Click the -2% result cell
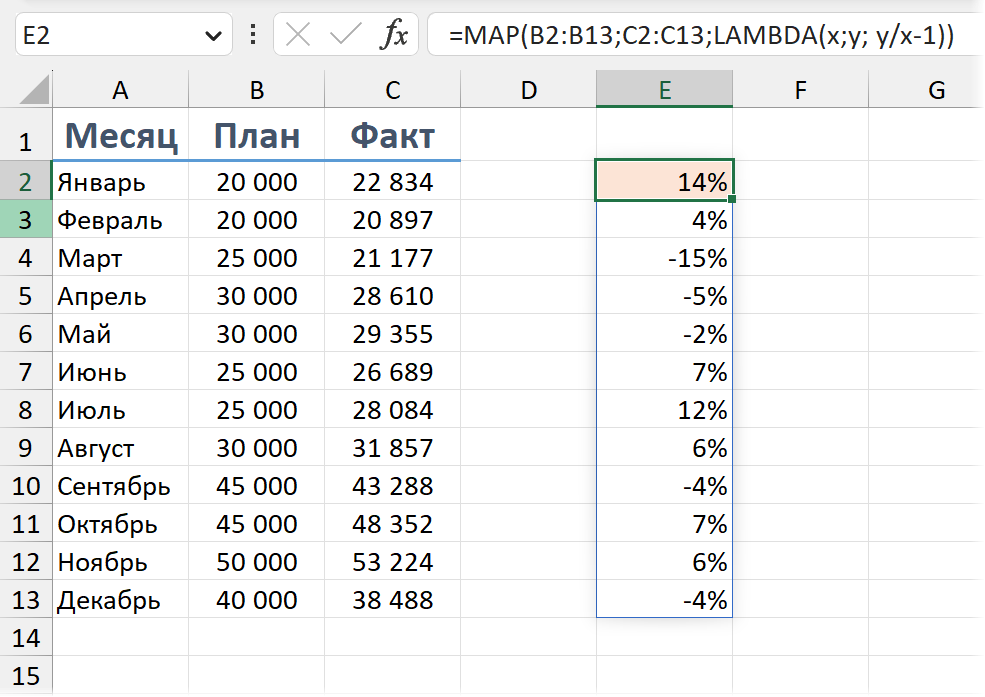985x697 pixels. (664, 334)
